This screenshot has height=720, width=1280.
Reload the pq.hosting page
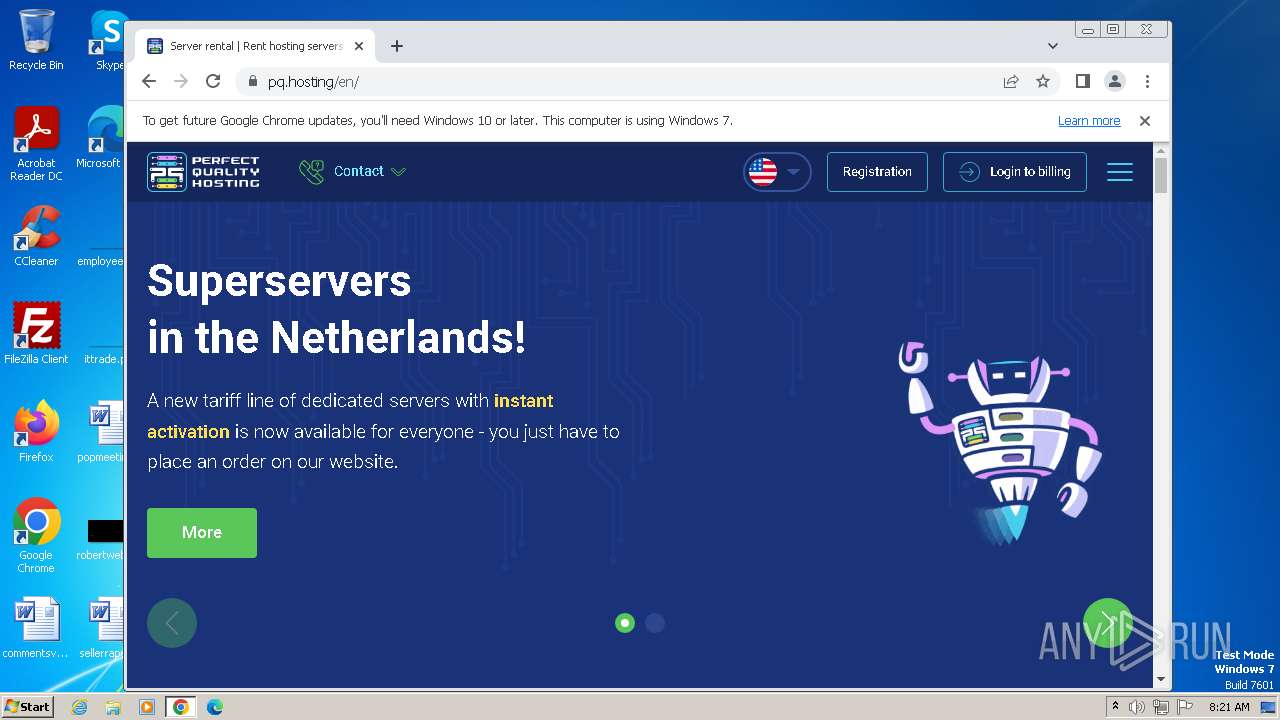coord(213,82)
